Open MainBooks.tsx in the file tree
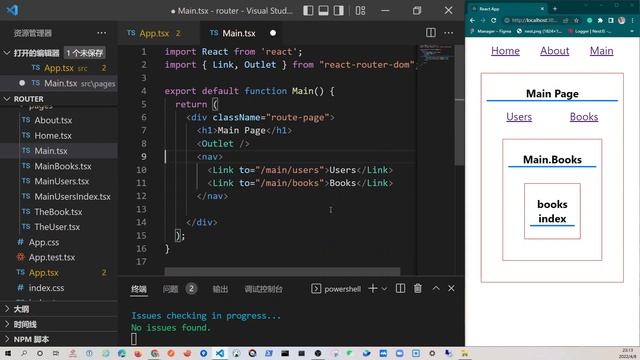Screen dimensions: 640x360 pyautogui.click(x=62, y=166)
